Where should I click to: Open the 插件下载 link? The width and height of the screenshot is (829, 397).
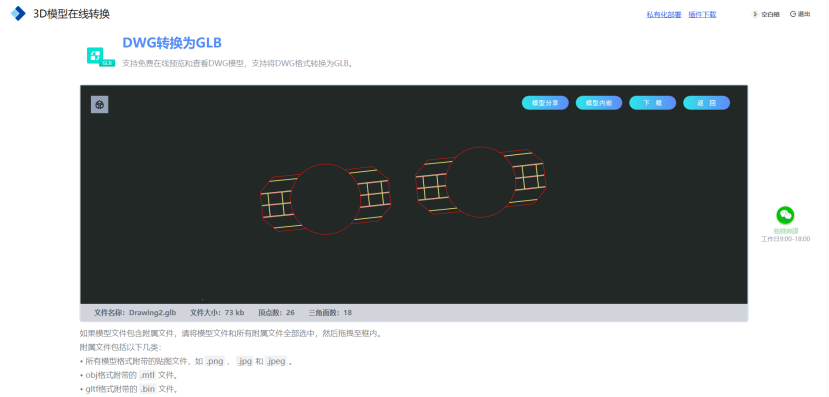pyautogui.click(x=702, y=14)
